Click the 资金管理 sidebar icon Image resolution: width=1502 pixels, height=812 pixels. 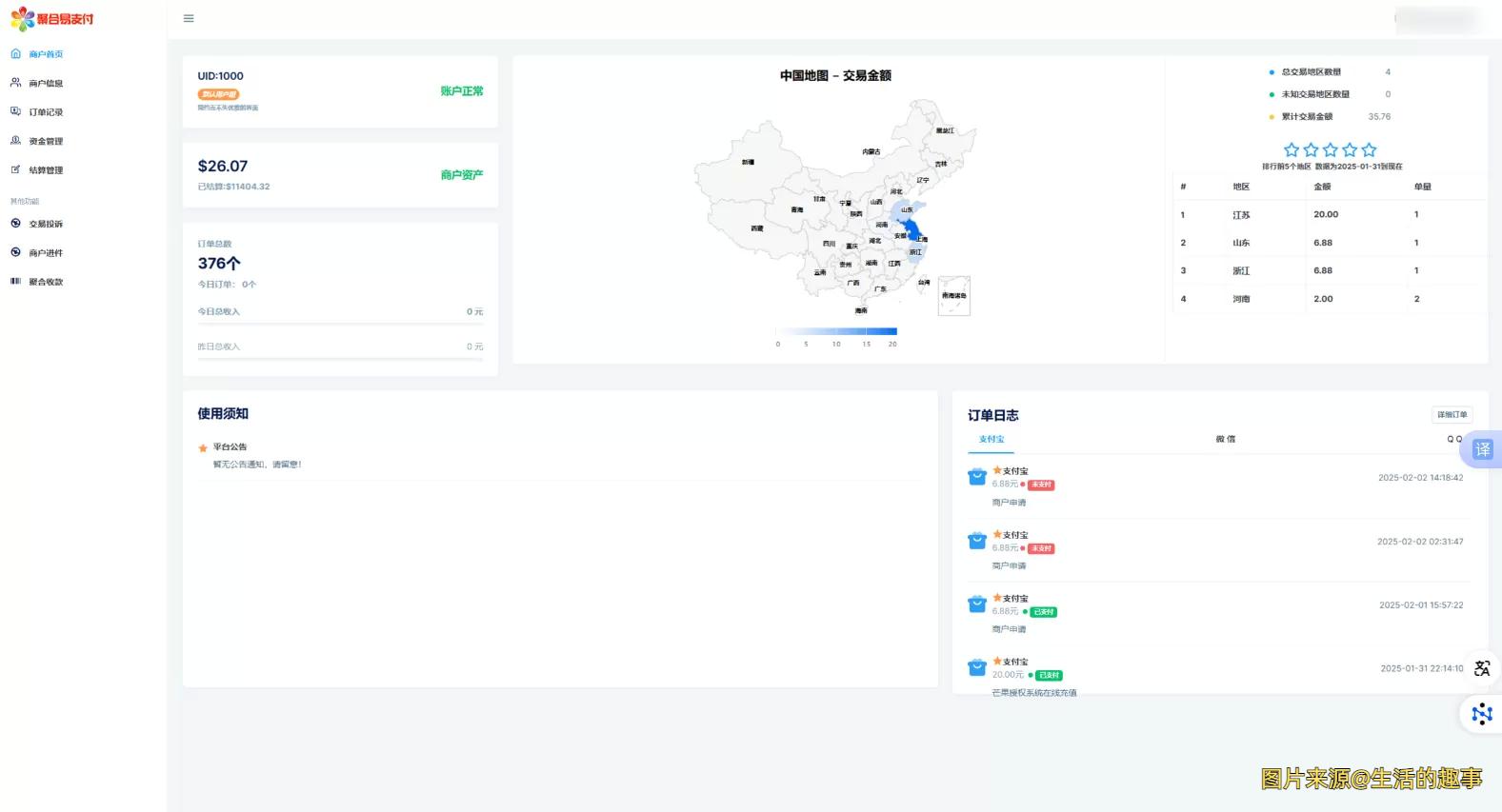click(x=15, y=141)
